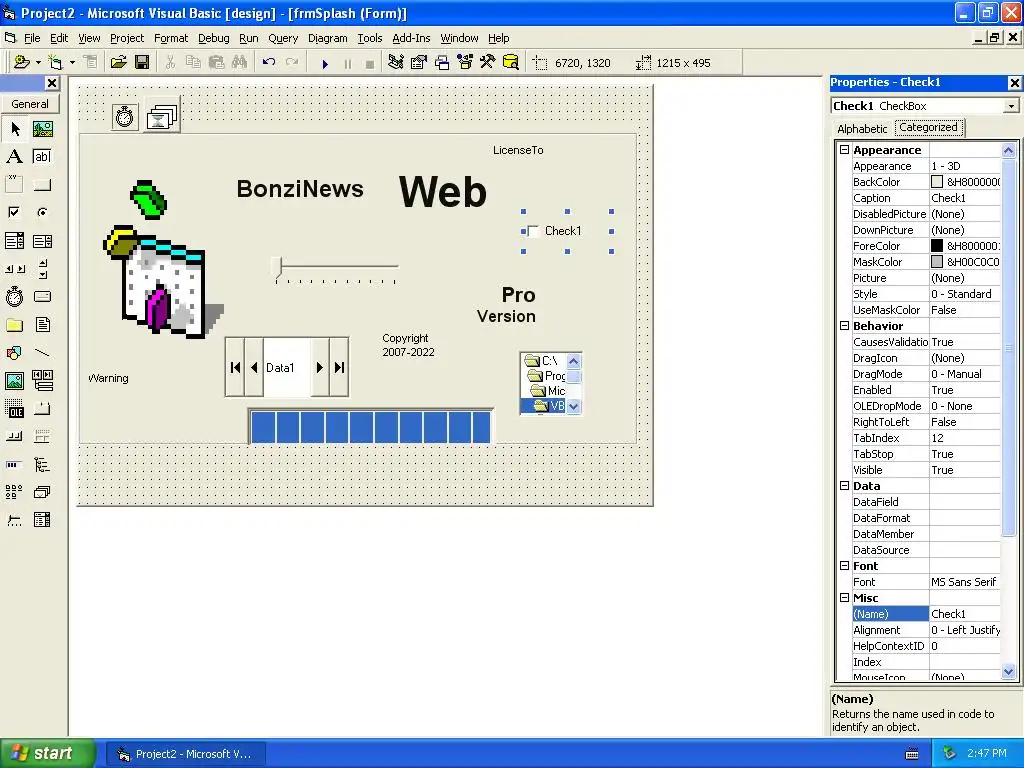Open the Project Explorer from toolbar

click(395, 63)
